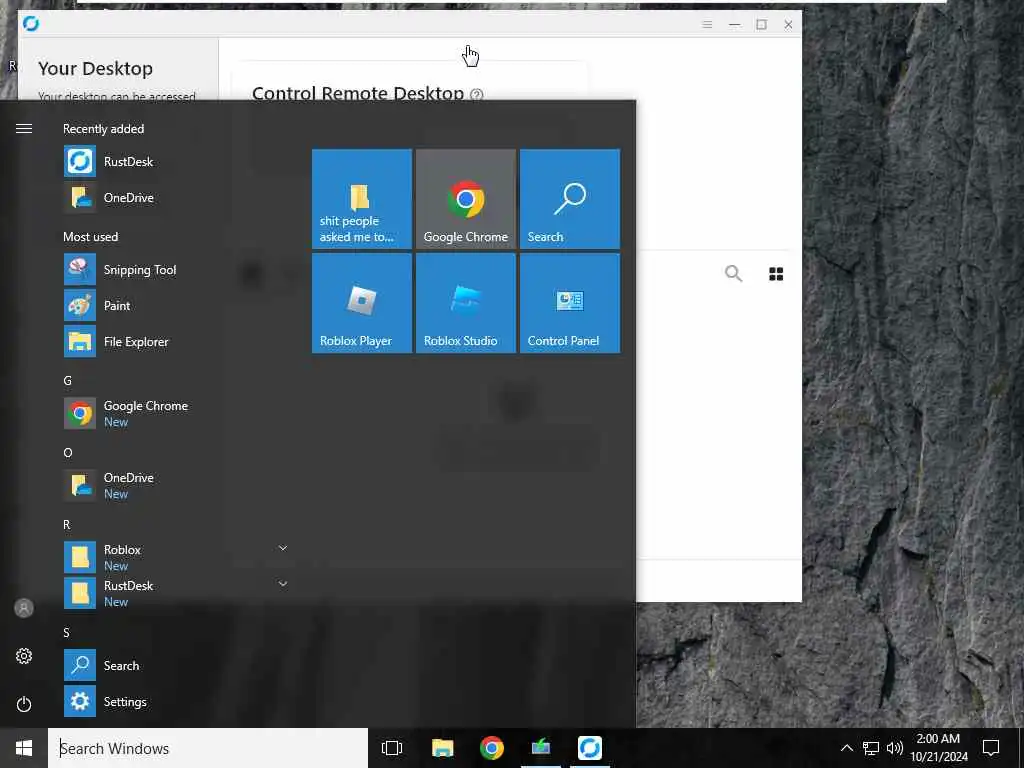Click the letter G section header
This screenshot has height=768, width=1024.
click(67, 380)
